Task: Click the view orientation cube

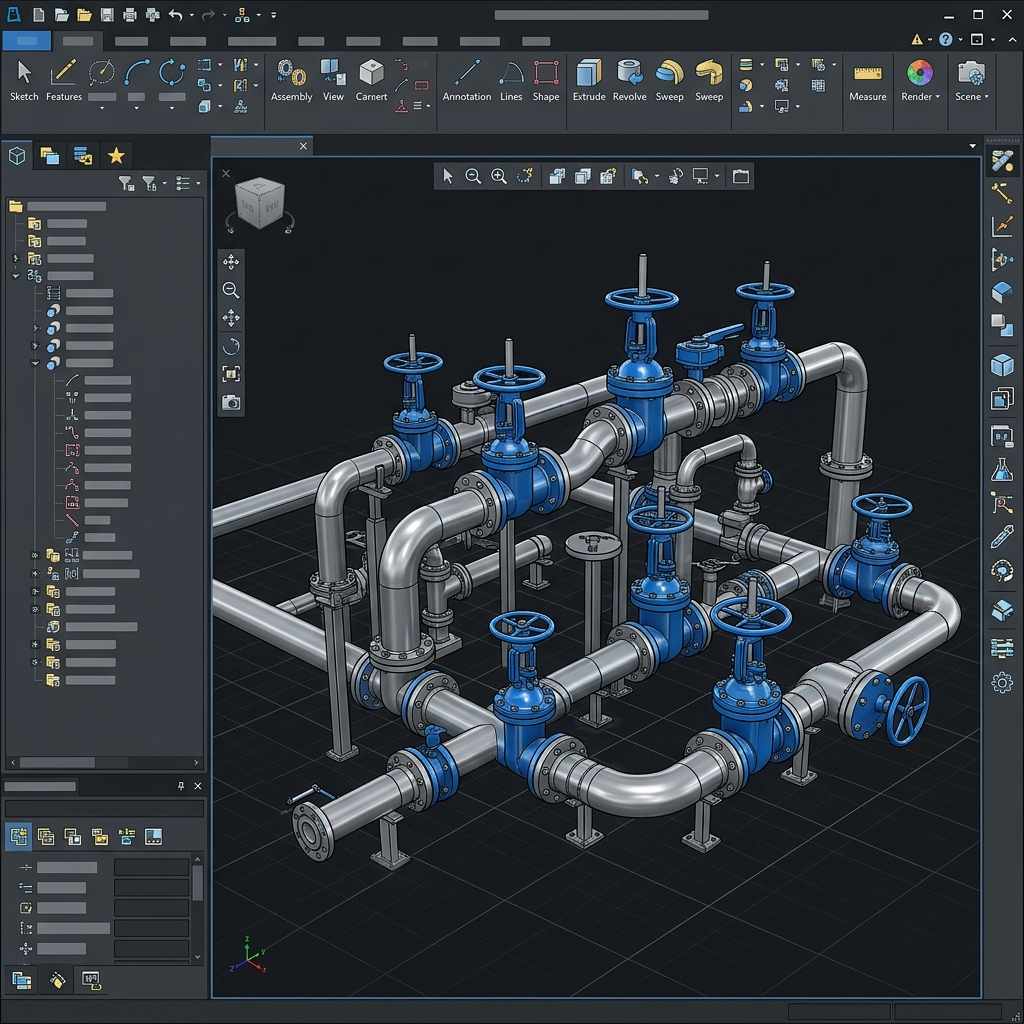Action: (x=260, y=204)
